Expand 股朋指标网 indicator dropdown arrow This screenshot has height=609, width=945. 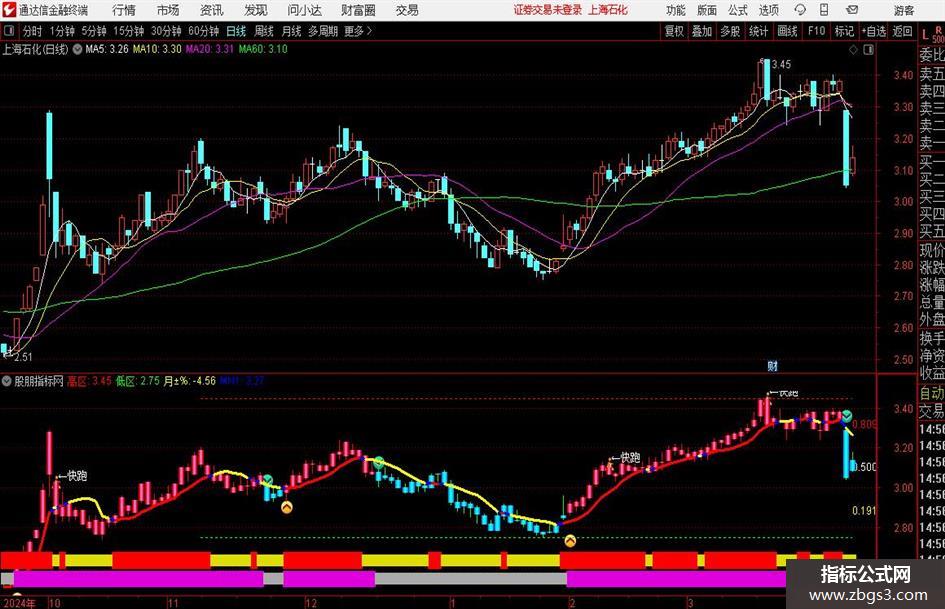[x=7, y=381]
